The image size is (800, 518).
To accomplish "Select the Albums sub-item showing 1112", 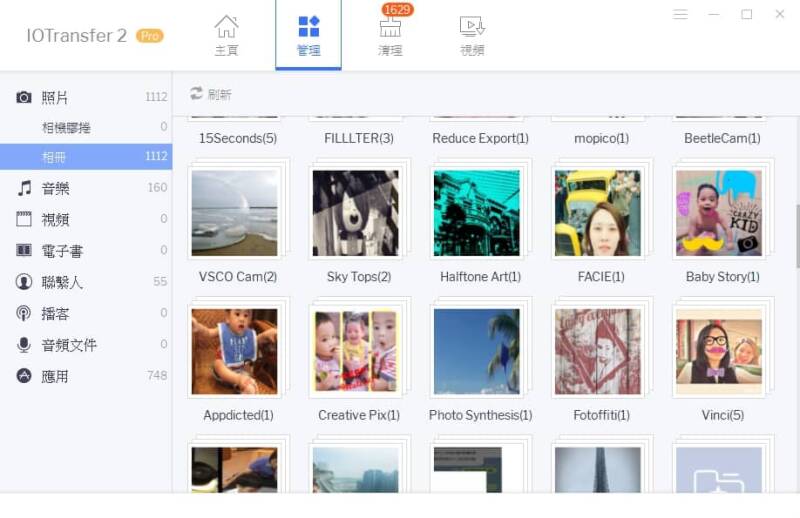I will tap(86, 157).
